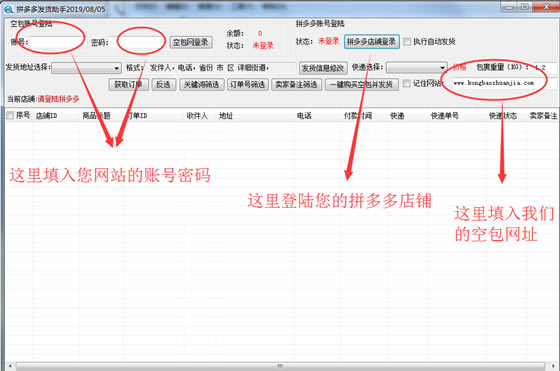Focus the 账号 input field
Viewport: 560px width, 371px height.
pos(56,42)
